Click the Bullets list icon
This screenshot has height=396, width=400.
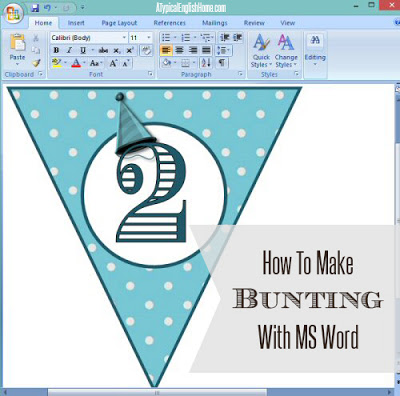pyautogui.click(x=166, y=37)
